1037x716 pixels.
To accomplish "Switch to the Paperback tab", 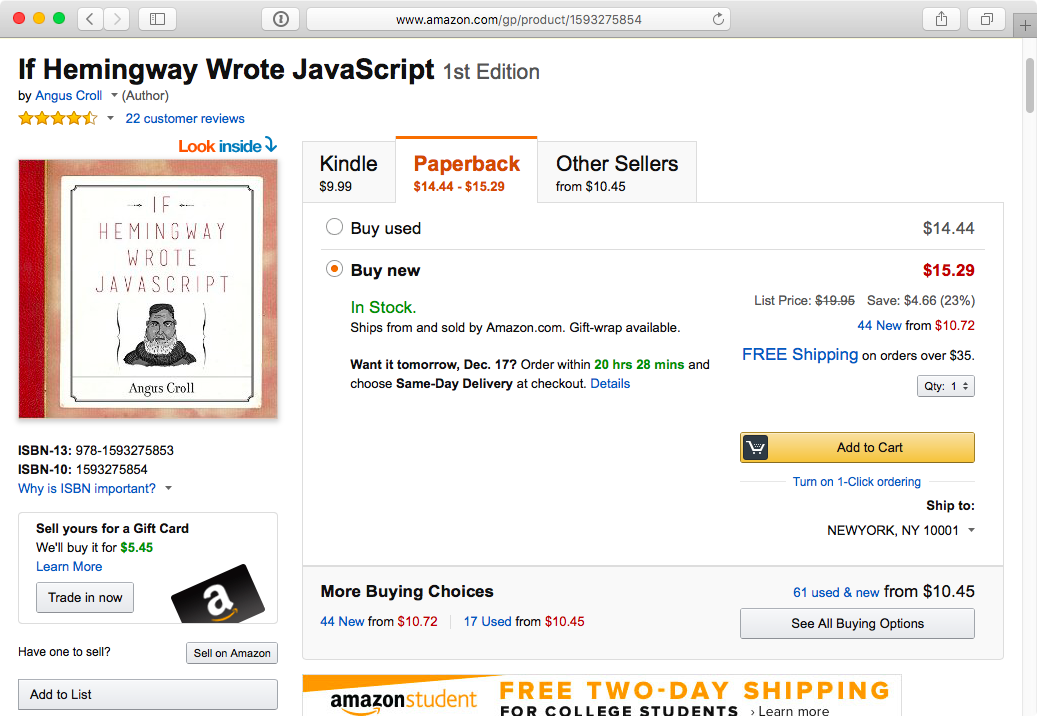I will coord(466,171).
